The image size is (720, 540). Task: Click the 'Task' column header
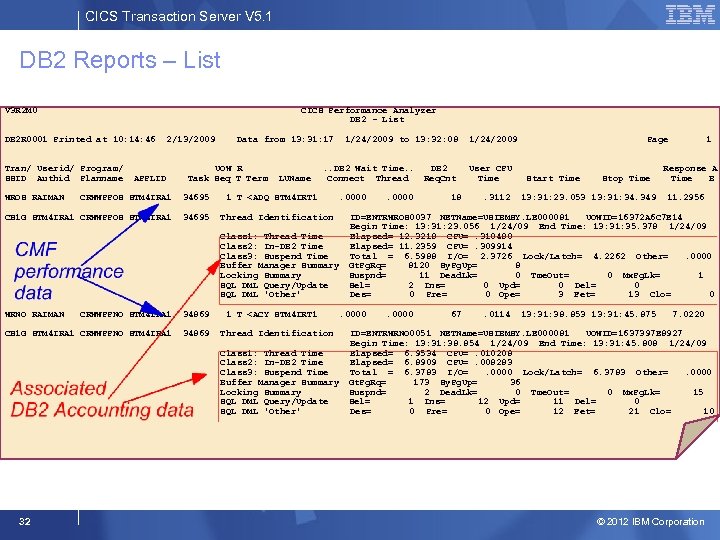[198, 178]
